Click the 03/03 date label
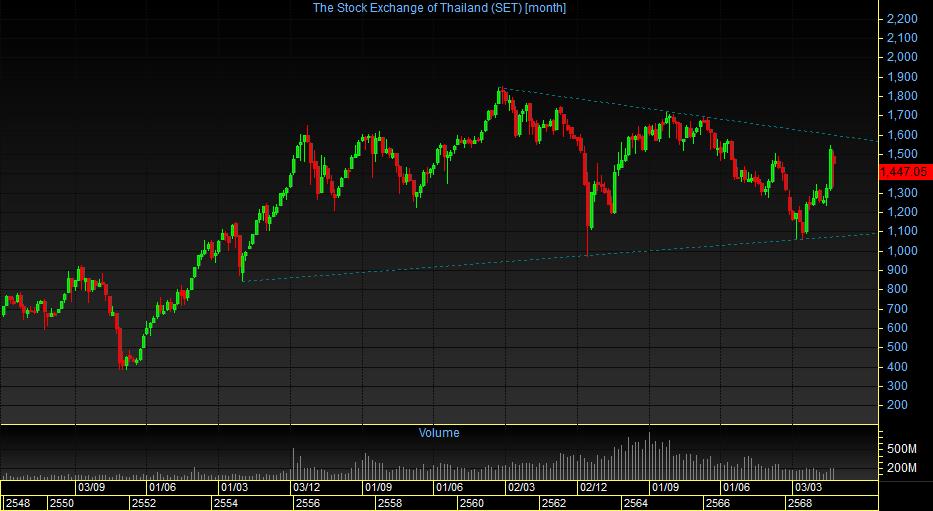The height and width of the screenshot is (511, 933). coord(808,487)
